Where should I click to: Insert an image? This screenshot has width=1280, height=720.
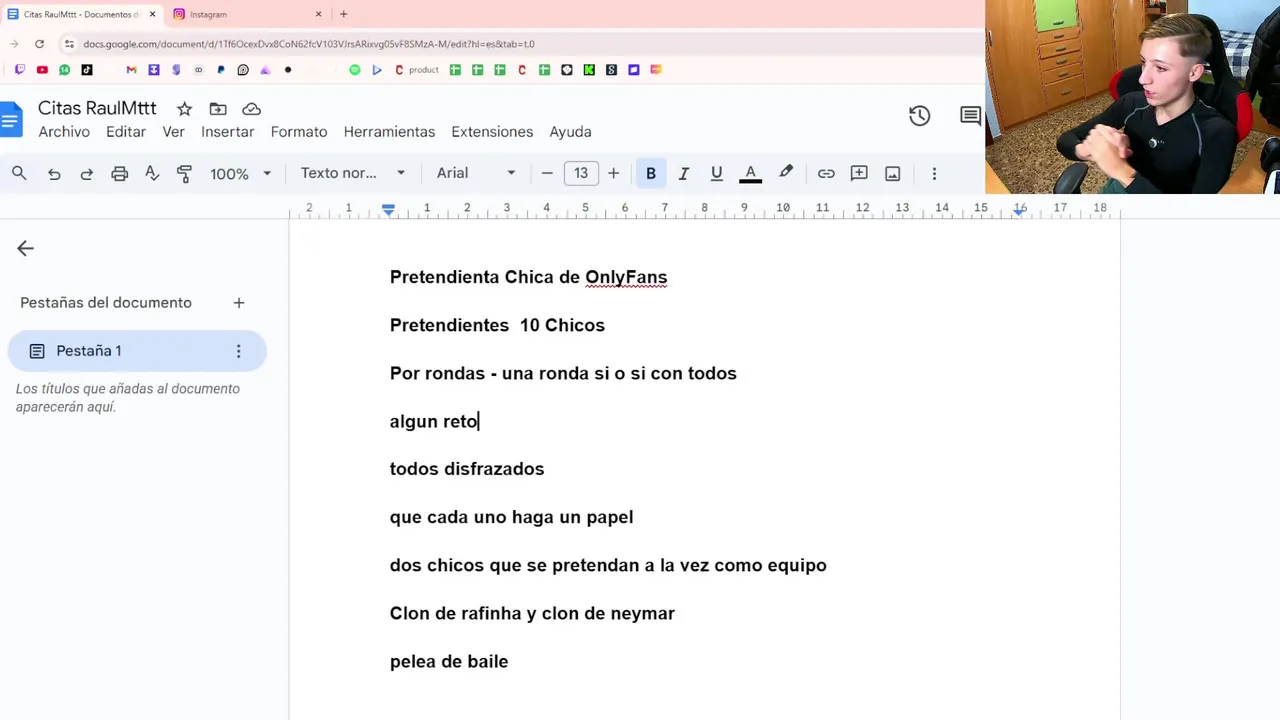(x=893, y=173)
